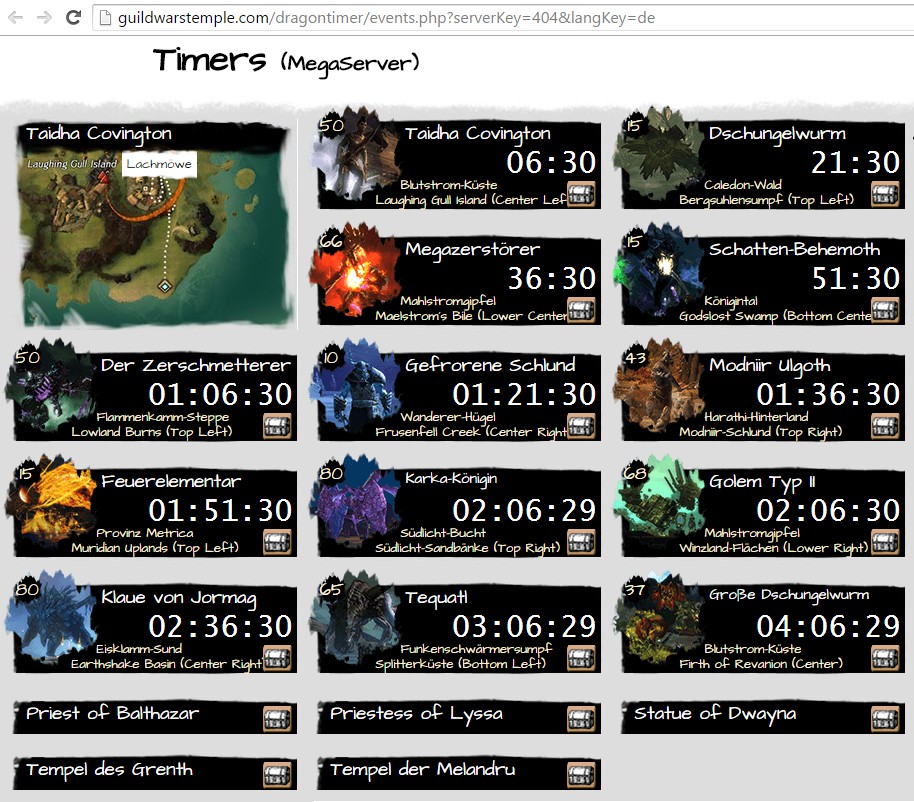The image size is (914, 802).
Task: Reload the page with the refresh icon
Action: [73, 17]
